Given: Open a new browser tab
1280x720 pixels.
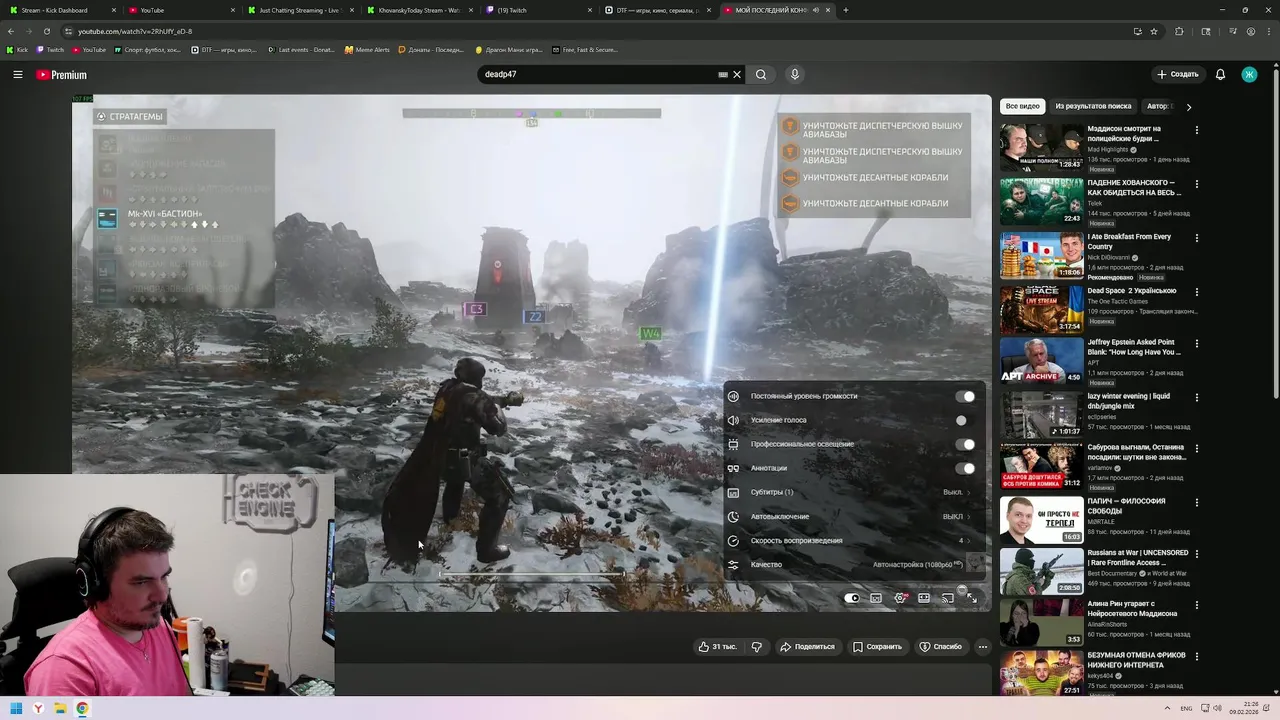Looking at the screenshot, I should click(x=846, y=10).
